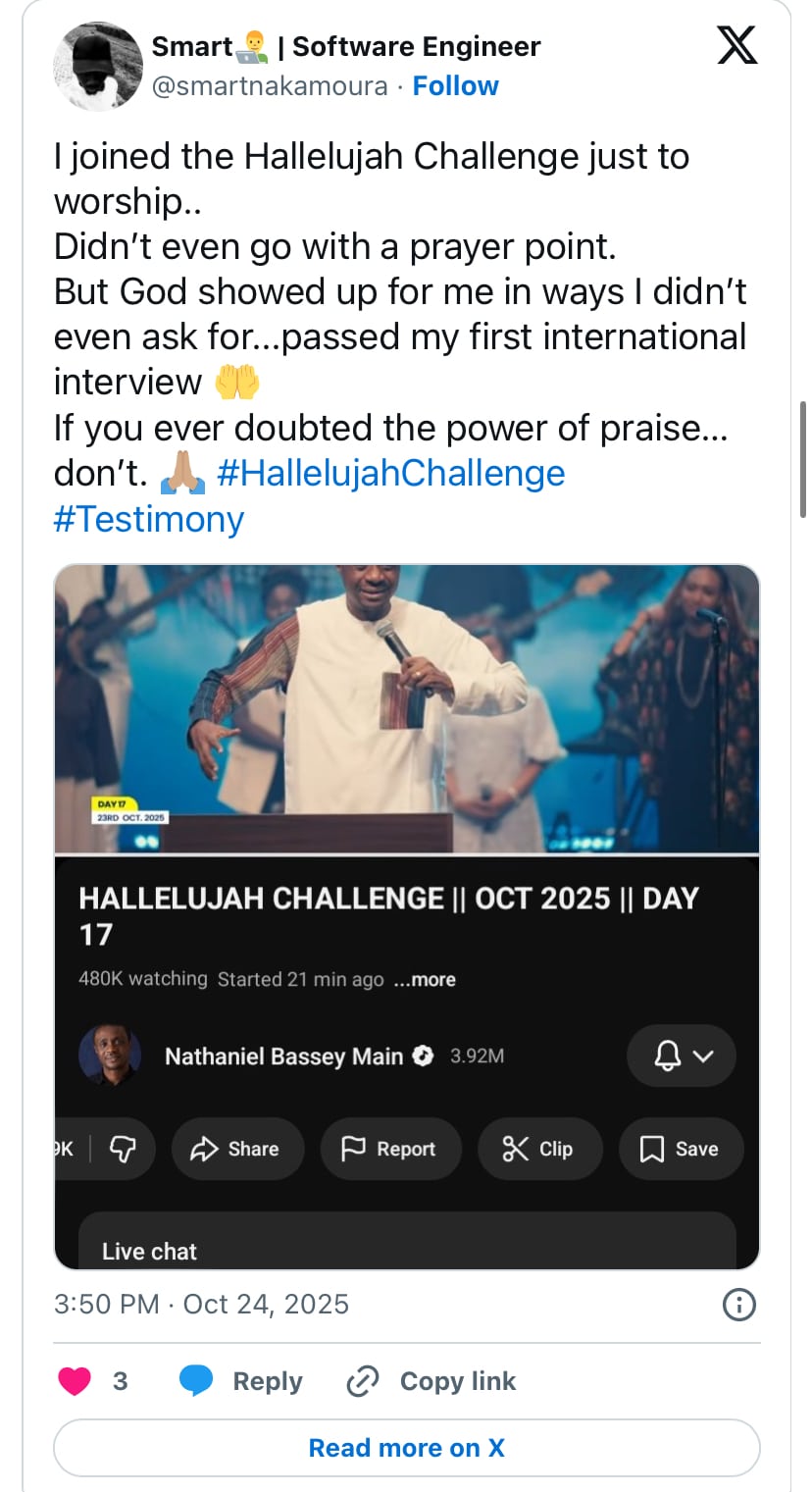Click the Copy link chain icon
812x1492 pixels.
(x=362, y=1380)
